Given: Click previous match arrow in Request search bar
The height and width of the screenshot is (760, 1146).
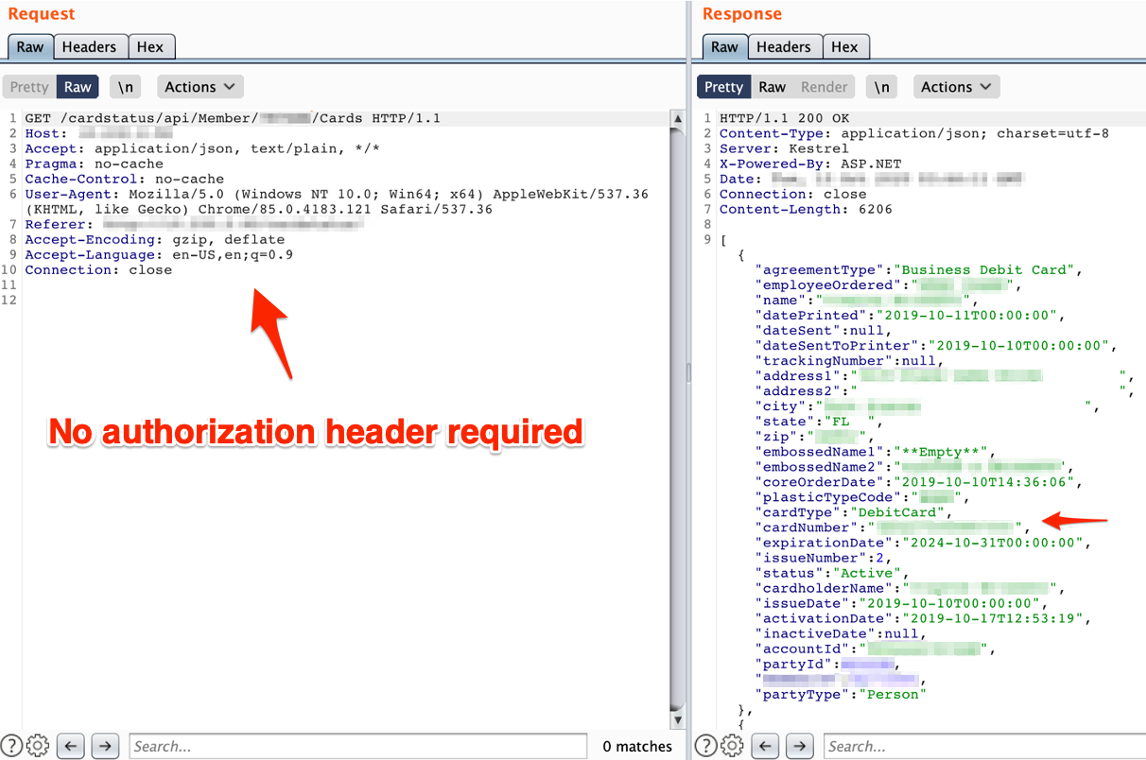Looking at the screenshot, I should pyautogui.click(x=70, y=746).
